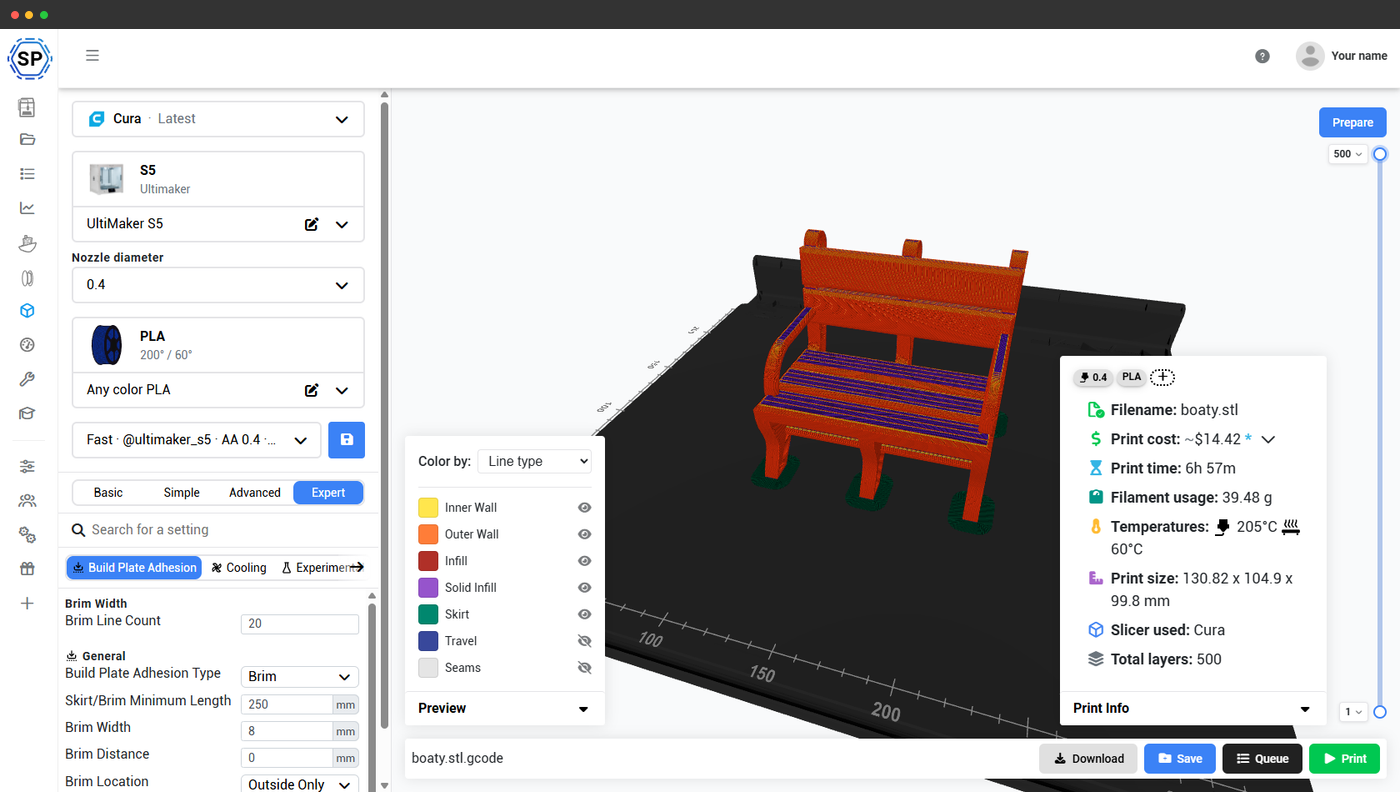Show Seams with eye toggle
Screen dimensions: 1400x792
pos(585,668)
